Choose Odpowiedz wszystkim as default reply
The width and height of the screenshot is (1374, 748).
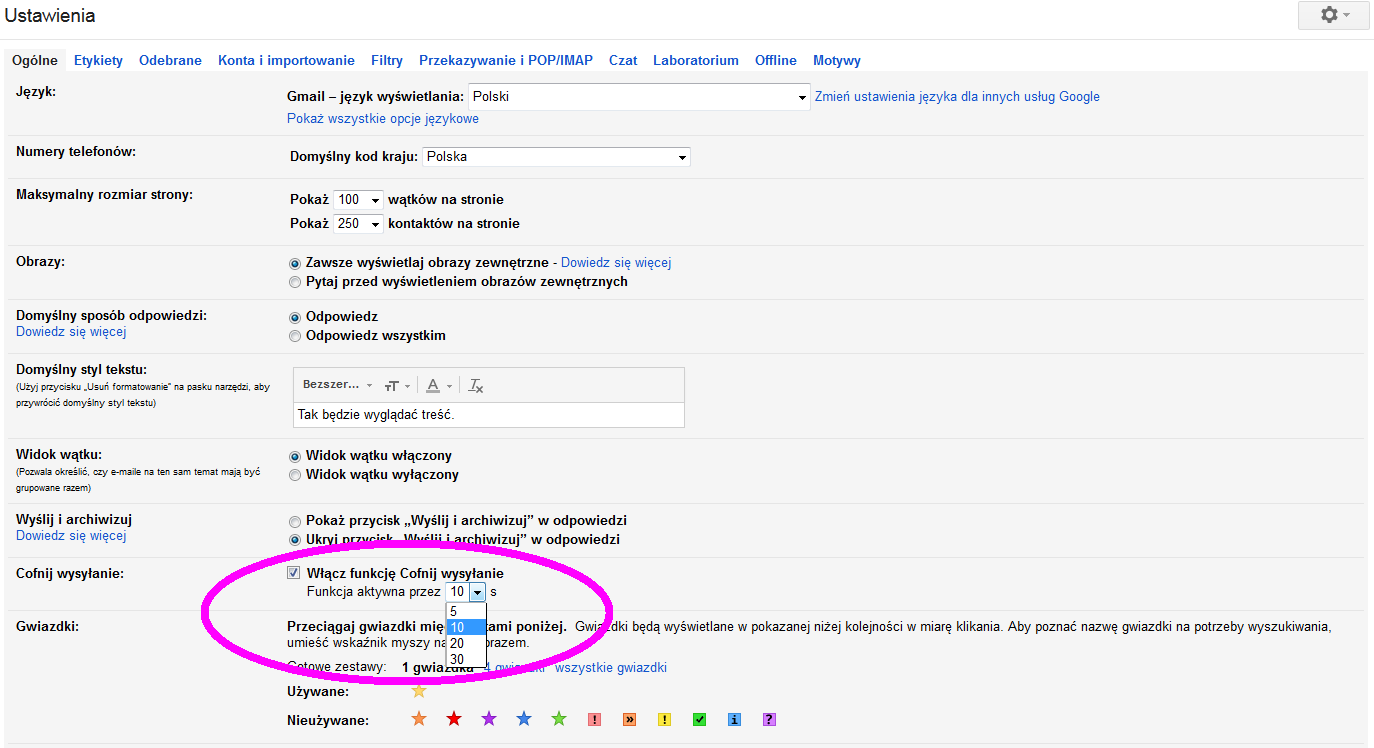click(294, 336)
